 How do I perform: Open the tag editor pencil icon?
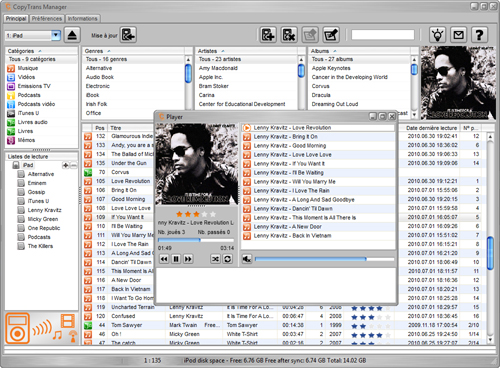pyautogui.click(x=331, y=35)
